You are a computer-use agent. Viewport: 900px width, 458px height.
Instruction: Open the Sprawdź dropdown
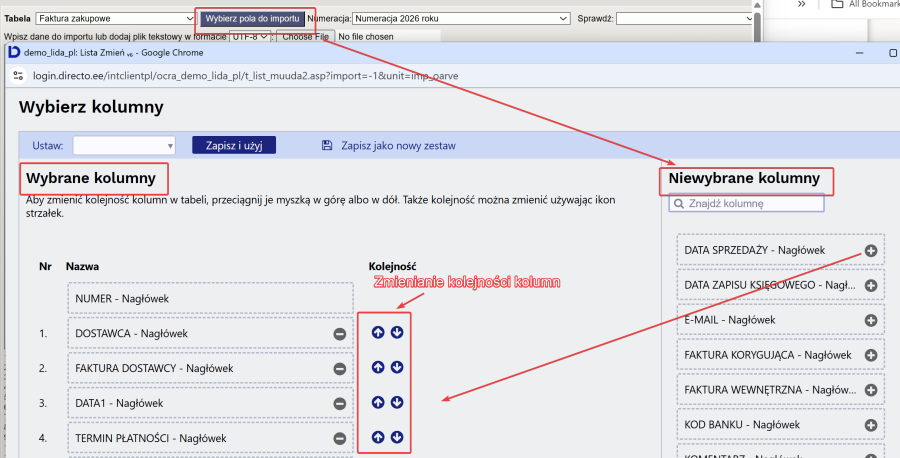click(685, 18)
